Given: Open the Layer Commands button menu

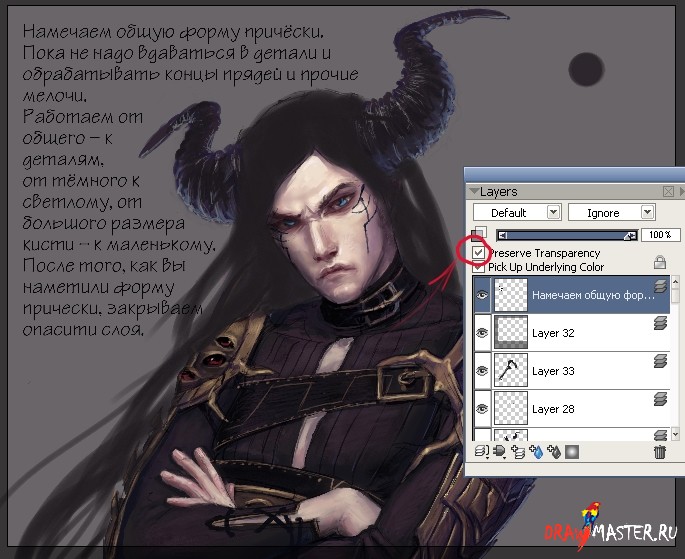Looking at the screenshot, I should [481, 452].
